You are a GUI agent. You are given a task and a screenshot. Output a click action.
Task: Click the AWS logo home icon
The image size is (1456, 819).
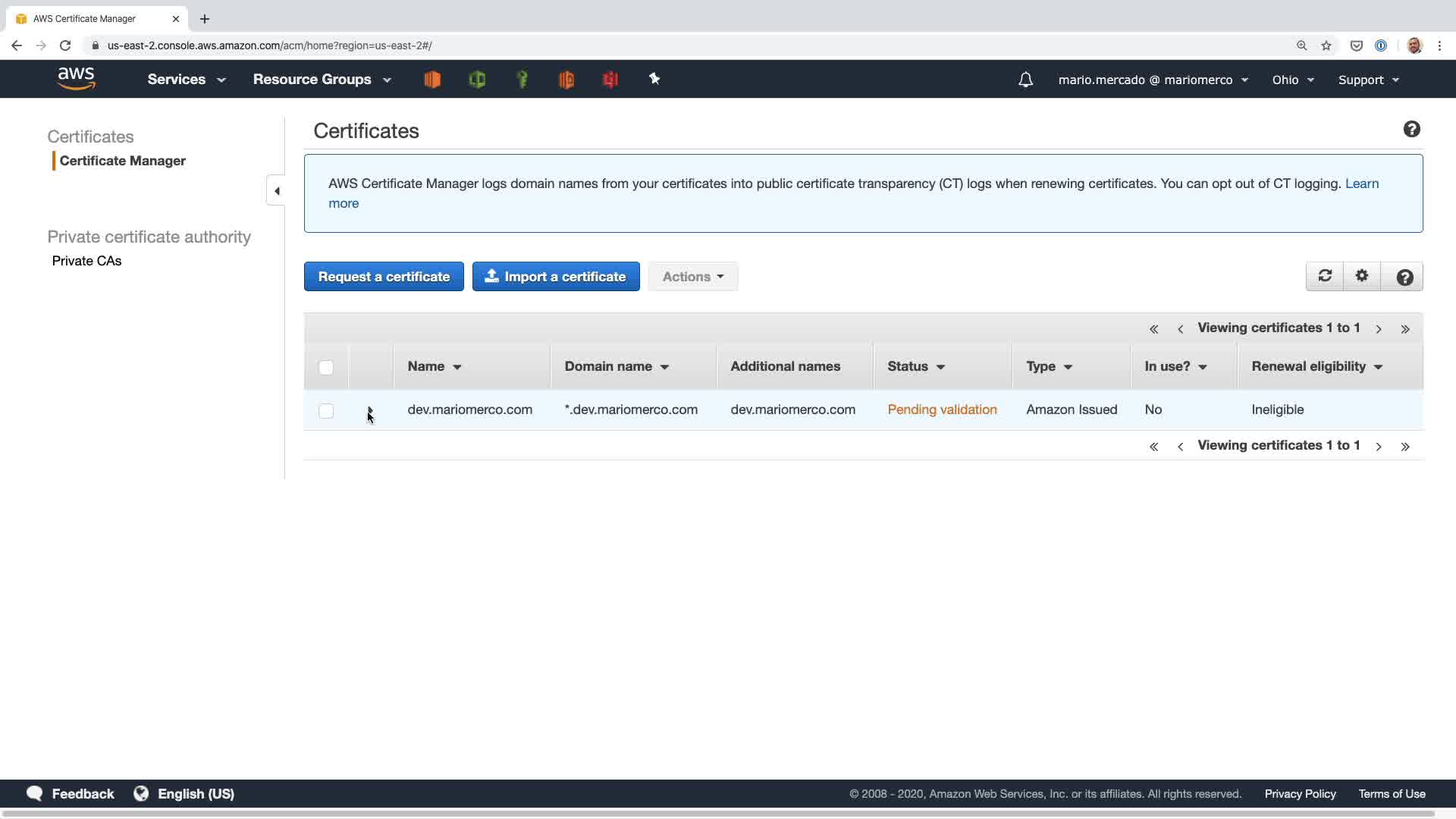click(x=76, y=79)
